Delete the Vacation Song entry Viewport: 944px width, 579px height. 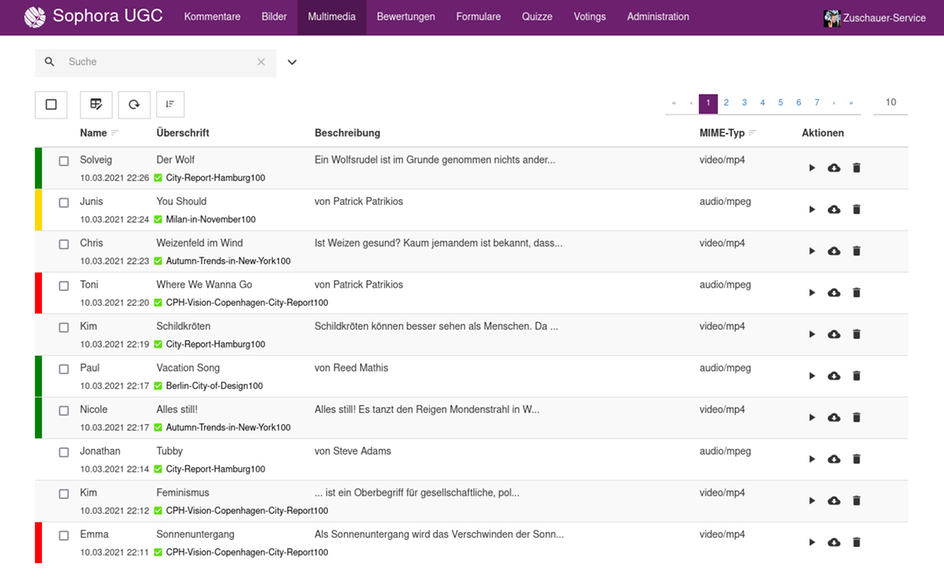pyautogui.click(x=856, y=376)
